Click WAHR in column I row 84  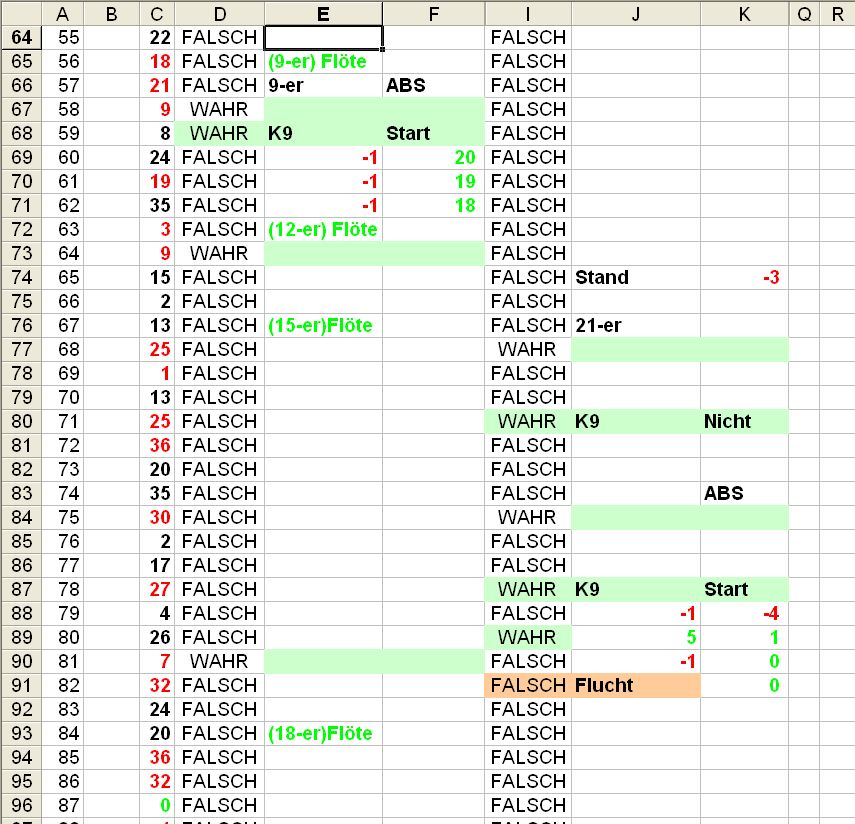527,517
